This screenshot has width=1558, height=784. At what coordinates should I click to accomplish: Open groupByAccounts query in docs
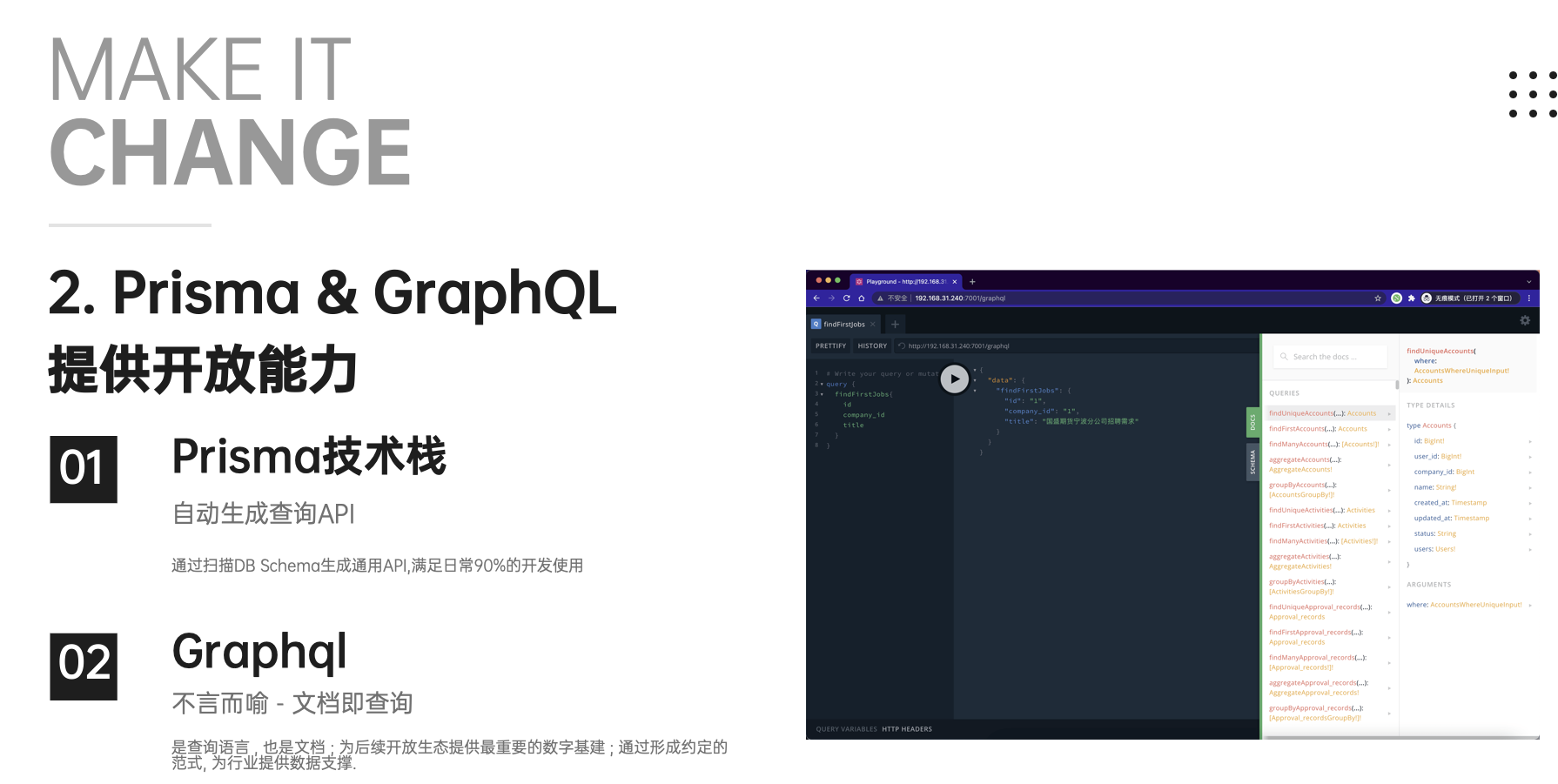coord(1329,490)
